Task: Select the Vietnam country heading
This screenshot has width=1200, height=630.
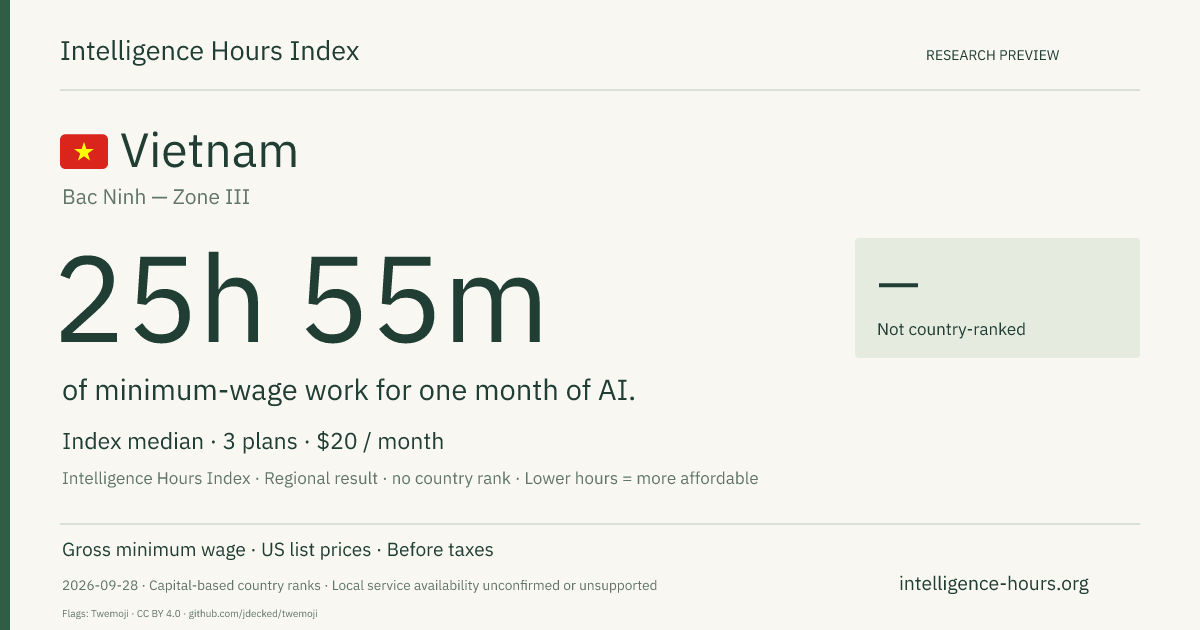Action: pos(209,151)
